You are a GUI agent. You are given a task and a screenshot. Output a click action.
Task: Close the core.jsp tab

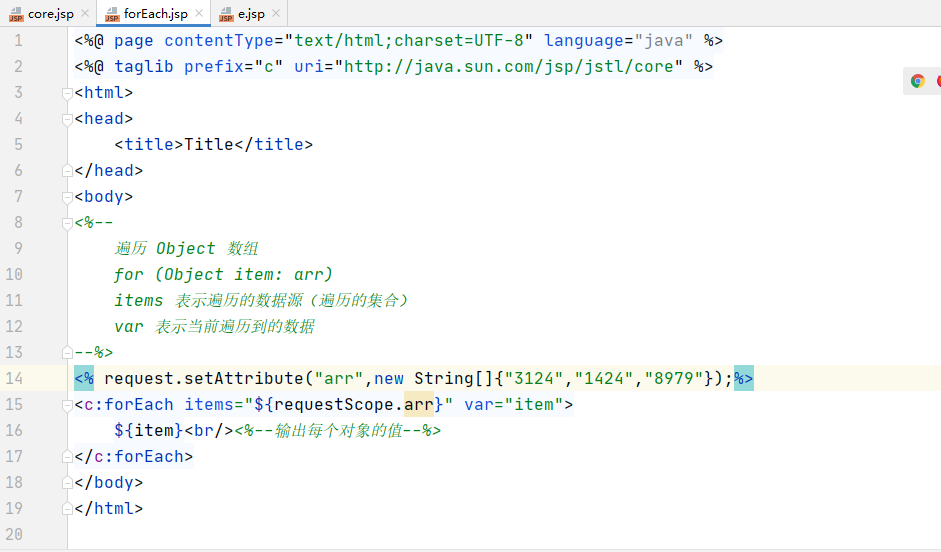coord(85,13)
